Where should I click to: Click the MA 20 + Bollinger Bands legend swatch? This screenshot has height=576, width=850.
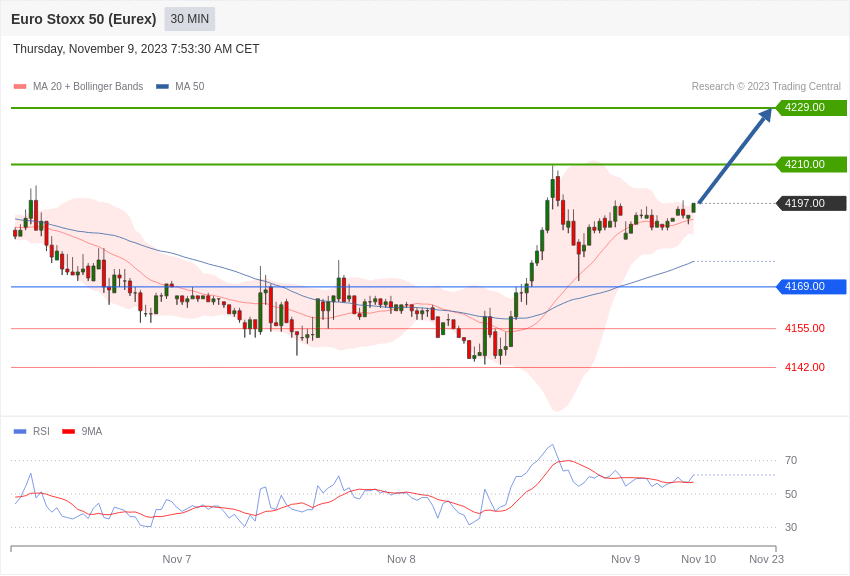click(x=20, y=87)
